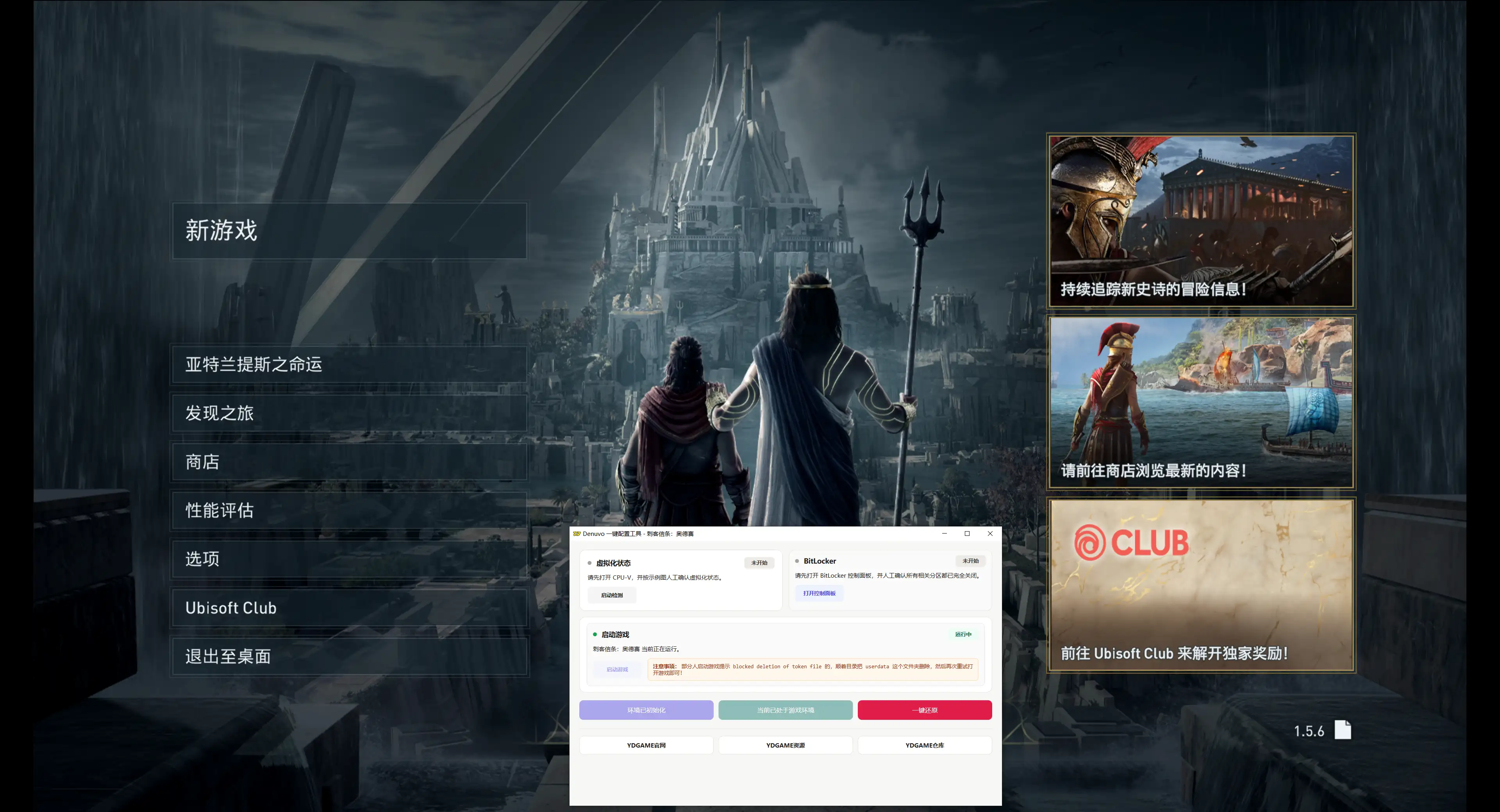Click the red 一键还原 restore button
This screenshot has width=1500, height=812.
pyautogui.click(x=925, y=710)
